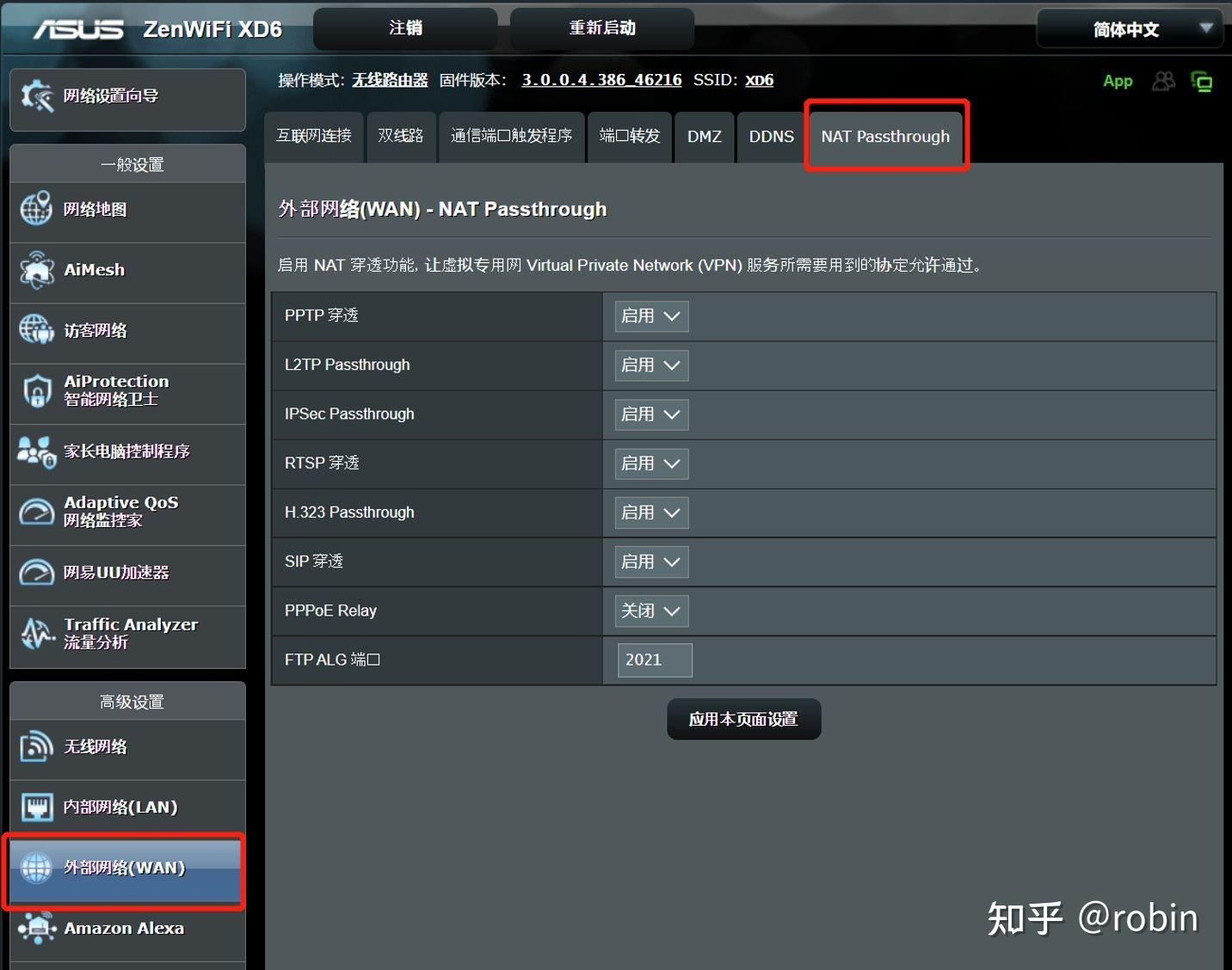Switch to the DDNS tab
The height and width of the screenshot is (970, 1232).
point(771,136)
